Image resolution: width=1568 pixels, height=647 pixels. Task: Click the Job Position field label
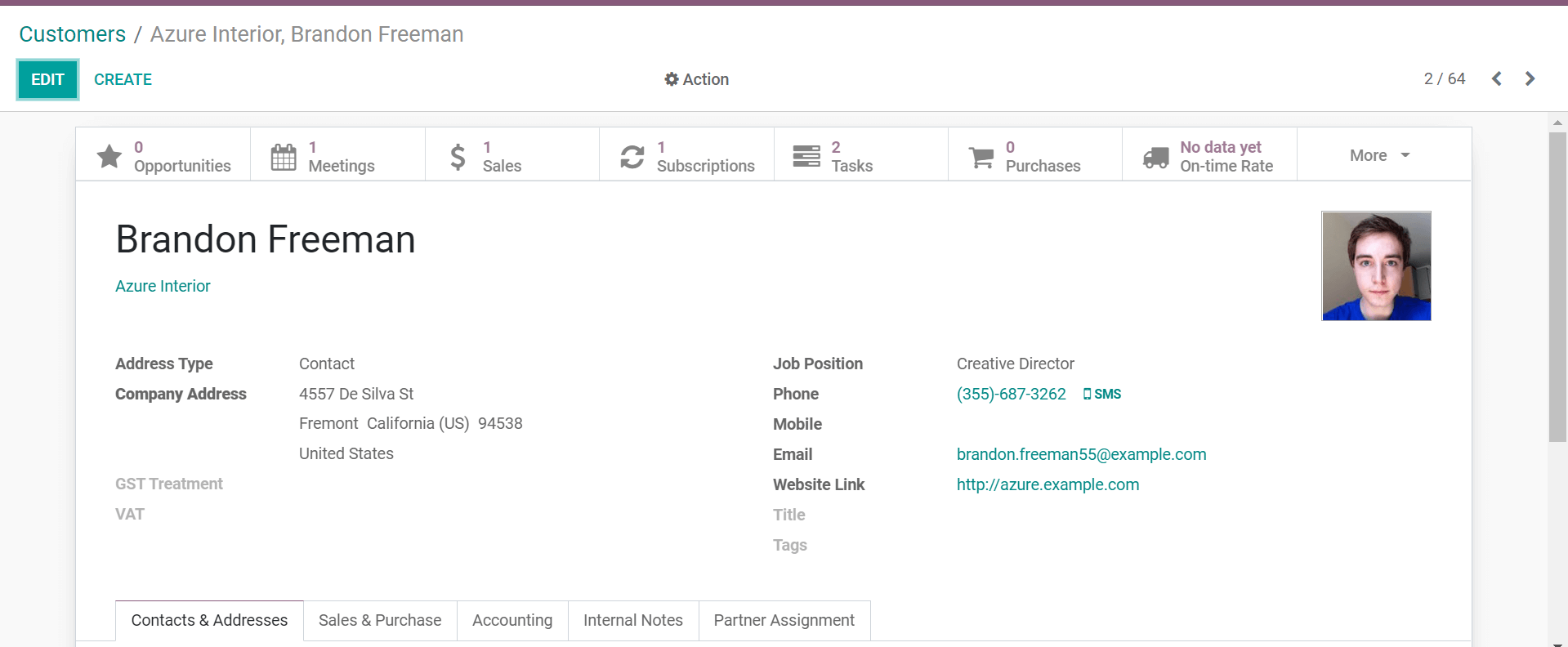(818, 364)
